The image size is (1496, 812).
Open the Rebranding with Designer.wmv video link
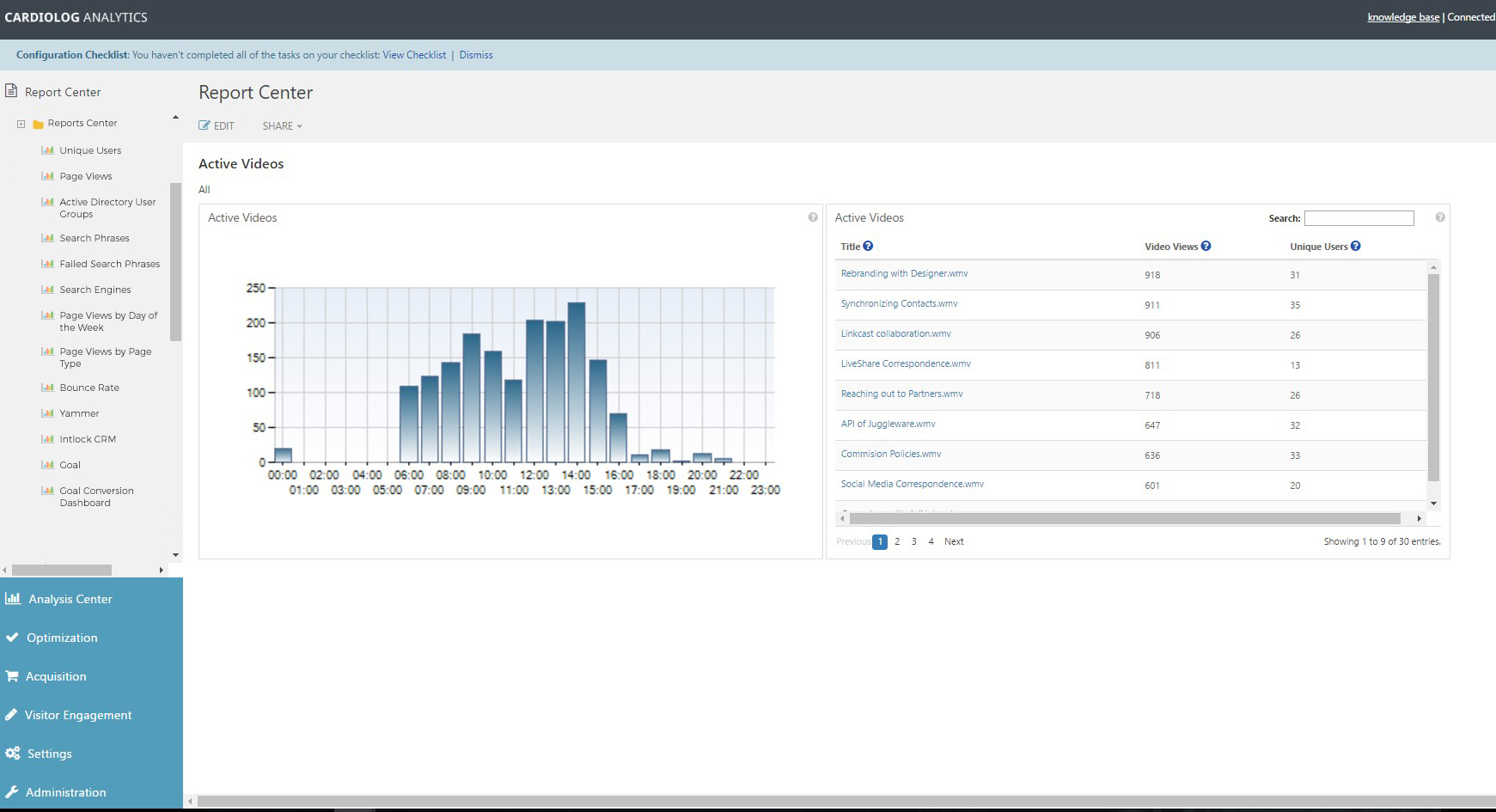click(x=904, y=273)
